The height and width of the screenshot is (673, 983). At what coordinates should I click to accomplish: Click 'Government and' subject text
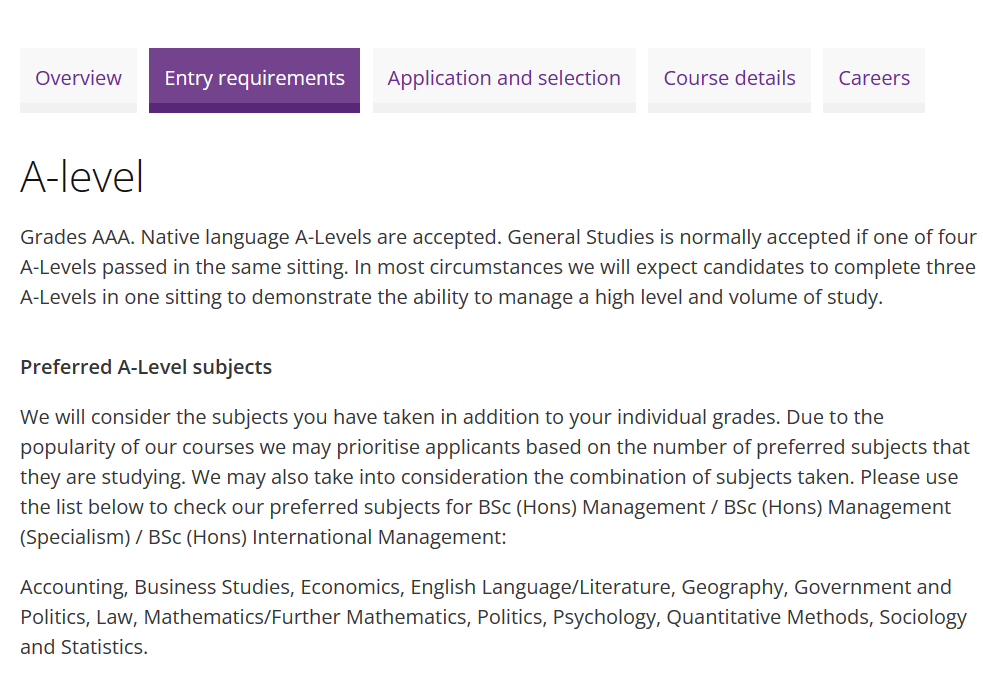(873, 587)
